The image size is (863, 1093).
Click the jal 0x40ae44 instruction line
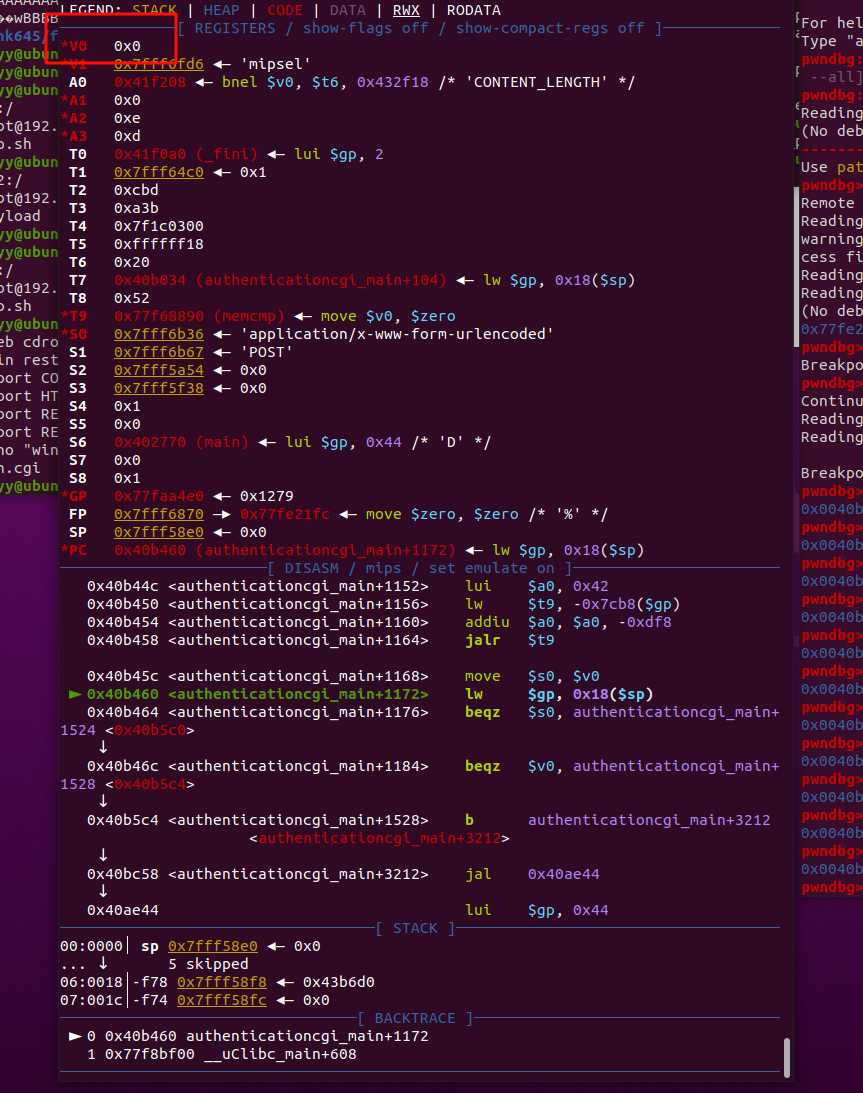(x=343, y=875)
